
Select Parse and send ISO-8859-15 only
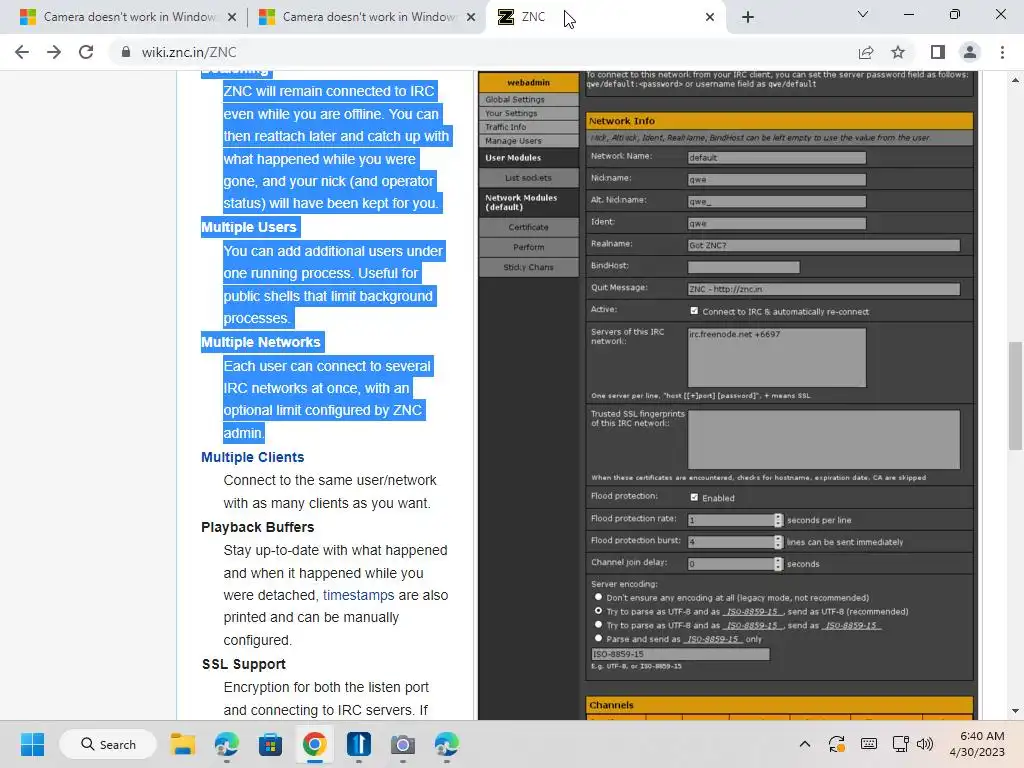(598, 638)
